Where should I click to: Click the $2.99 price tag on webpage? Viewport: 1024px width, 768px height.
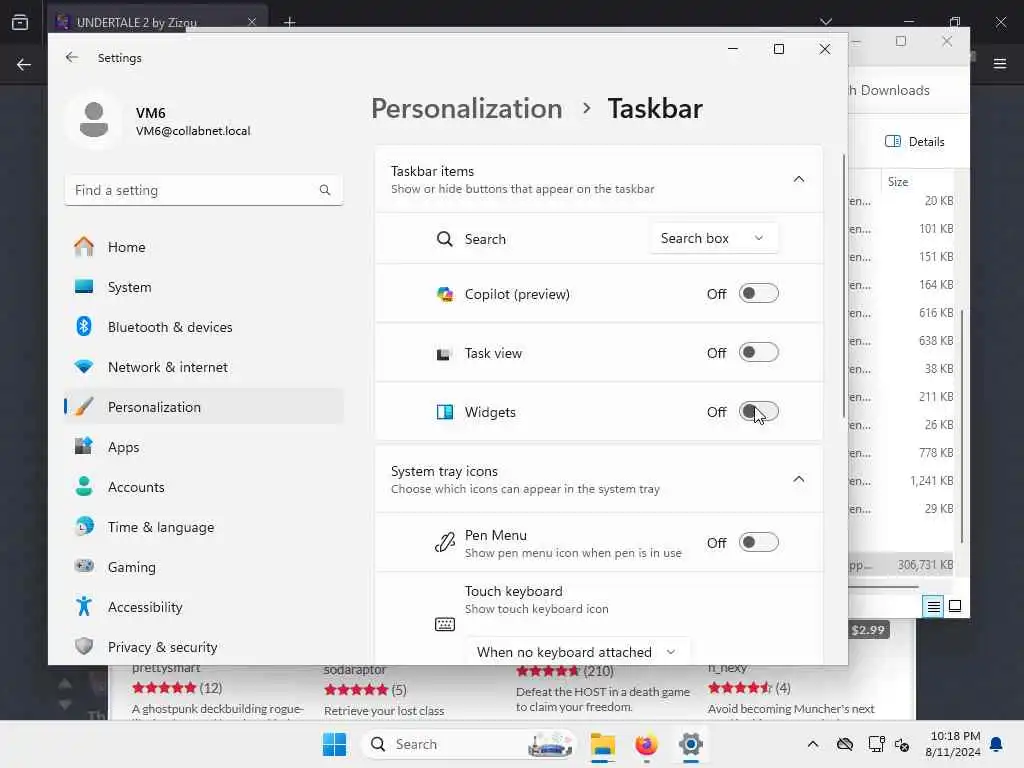click(868, 630)
